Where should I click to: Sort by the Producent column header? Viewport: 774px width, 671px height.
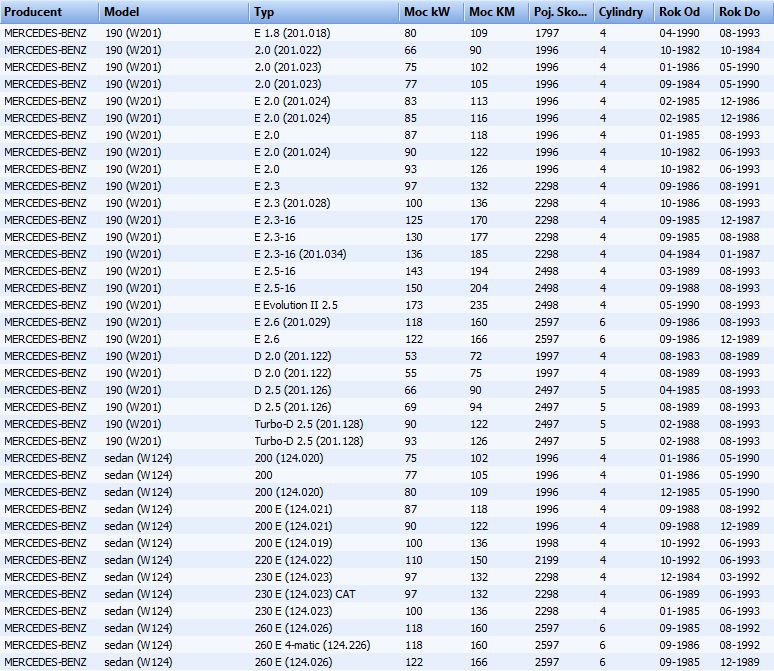[49, 12]
